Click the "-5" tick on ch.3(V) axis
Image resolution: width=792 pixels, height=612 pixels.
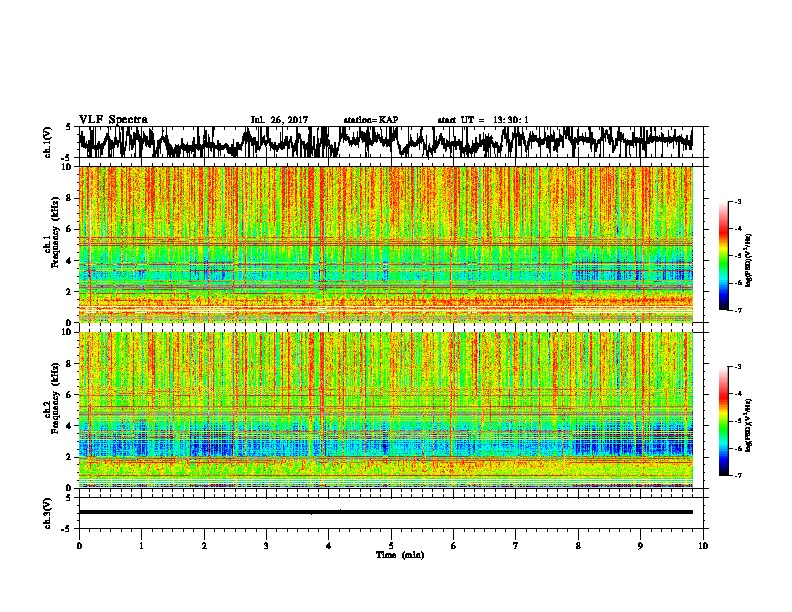(68, 529)
